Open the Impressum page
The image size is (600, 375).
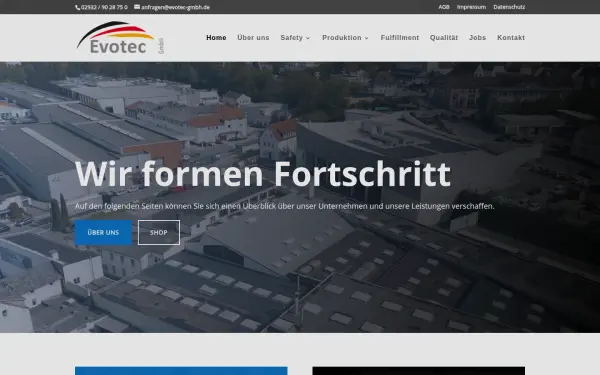471,7
